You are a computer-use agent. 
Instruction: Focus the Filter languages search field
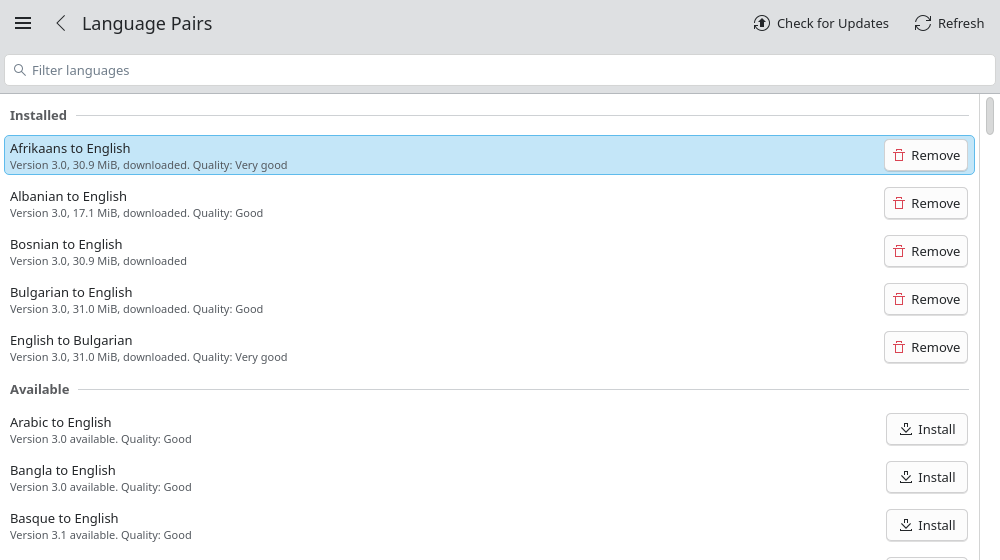click(x=500, y=70)
